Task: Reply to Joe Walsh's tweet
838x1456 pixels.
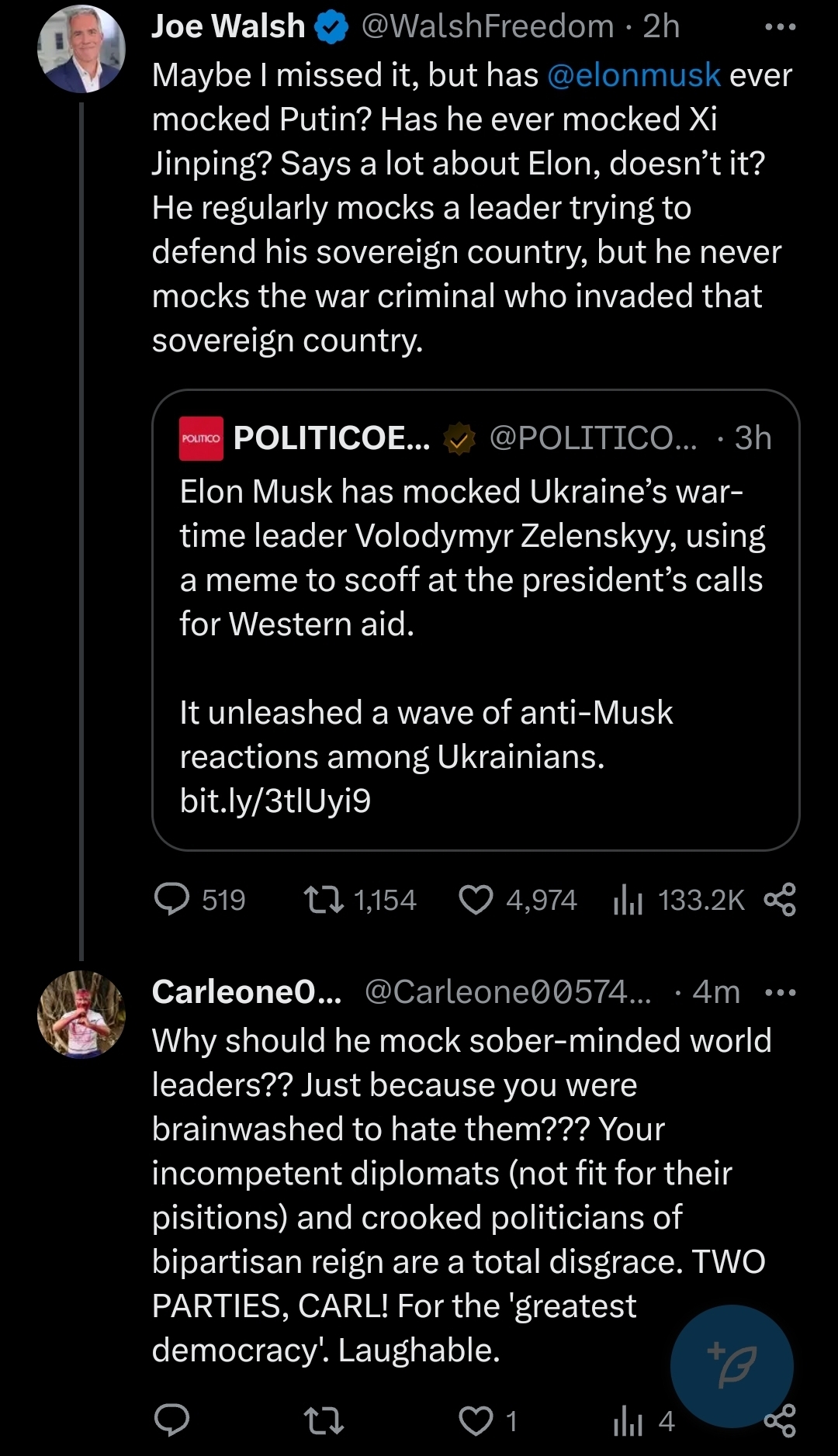Action: pos(172,900)
